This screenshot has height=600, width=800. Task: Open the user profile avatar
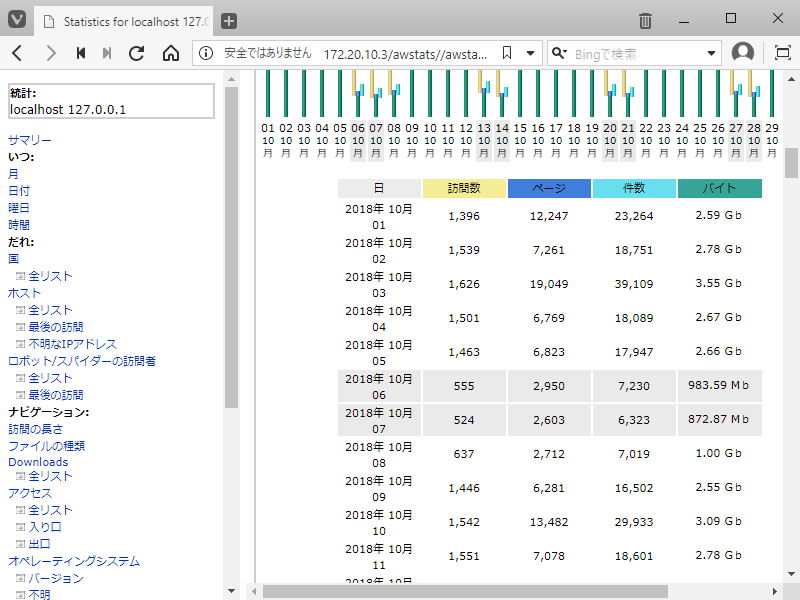coord(743,53)
